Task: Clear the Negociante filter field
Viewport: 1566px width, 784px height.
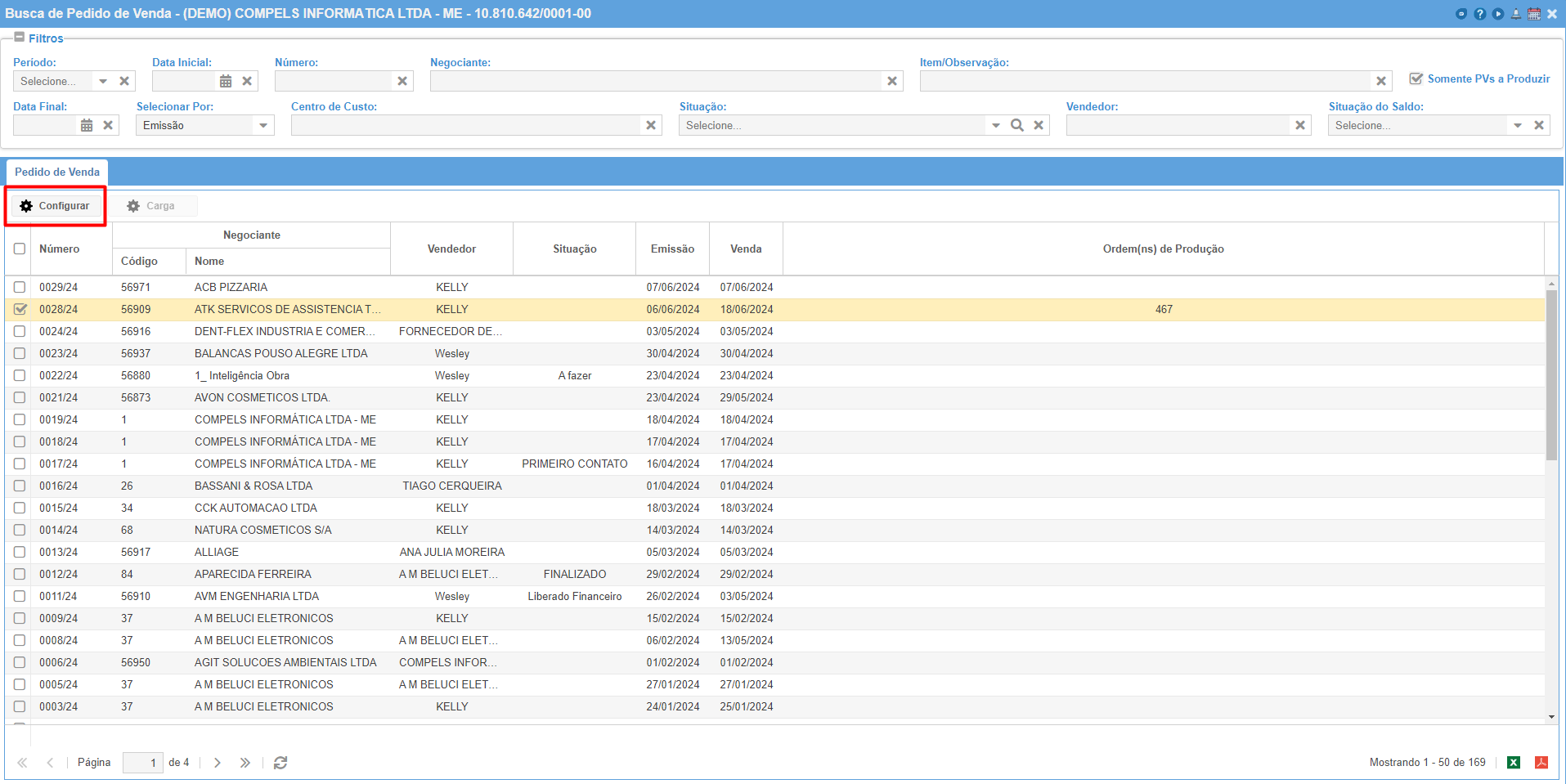Action: (892, 81)
